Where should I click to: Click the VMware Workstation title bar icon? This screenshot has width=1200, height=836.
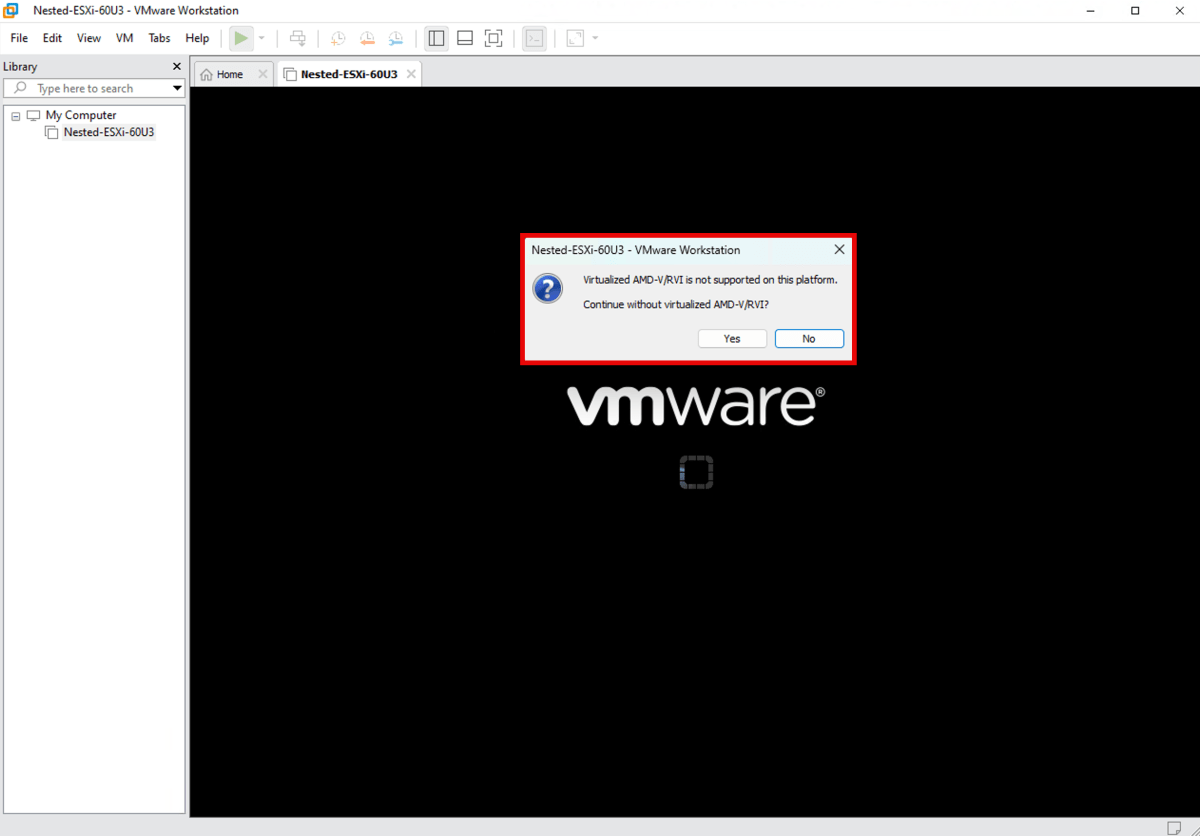11,10
